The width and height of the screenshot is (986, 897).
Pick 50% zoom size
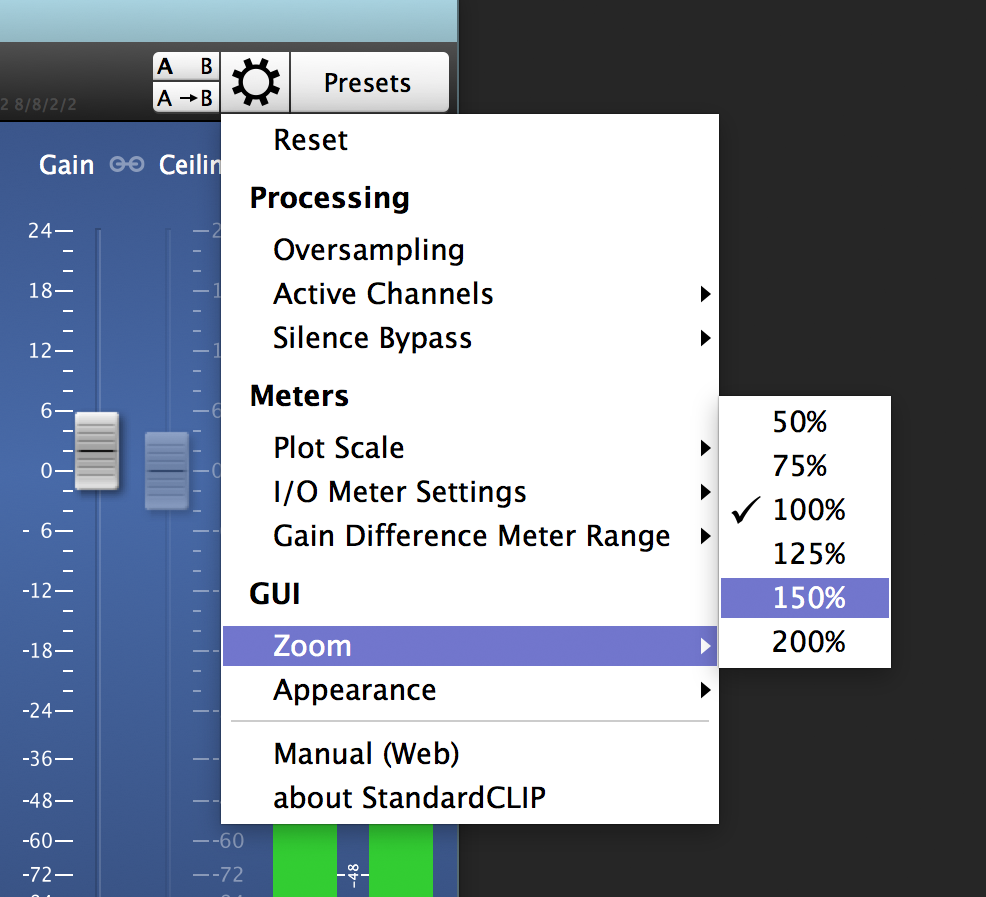[x=805, y=421]
